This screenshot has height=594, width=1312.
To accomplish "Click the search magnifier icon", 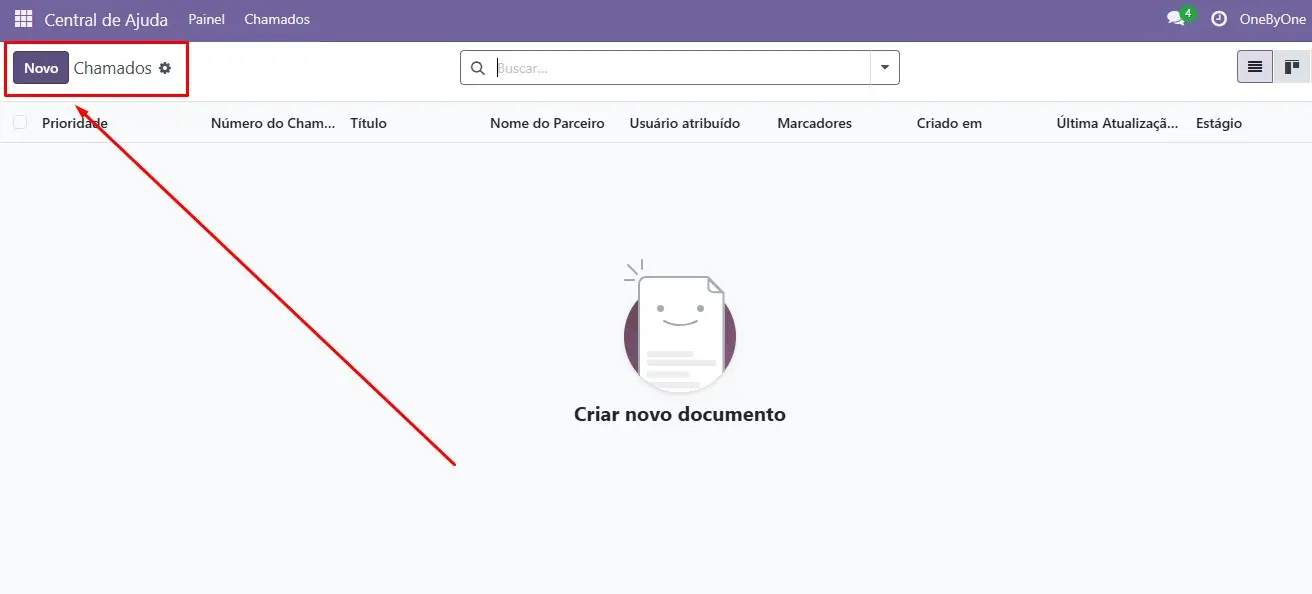I will click(478, 68).
